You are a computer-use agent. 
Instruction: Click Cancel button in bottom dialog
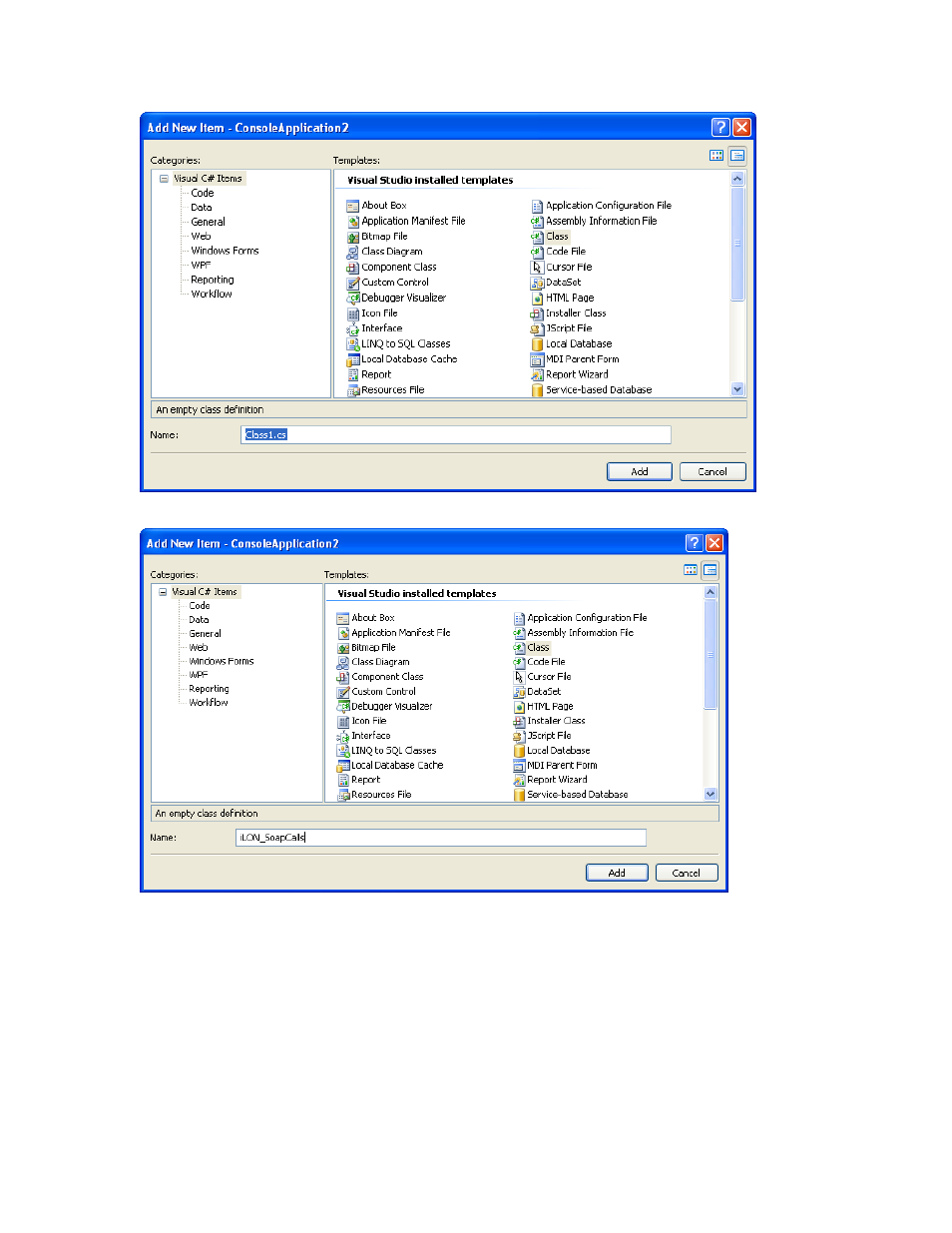687,873
